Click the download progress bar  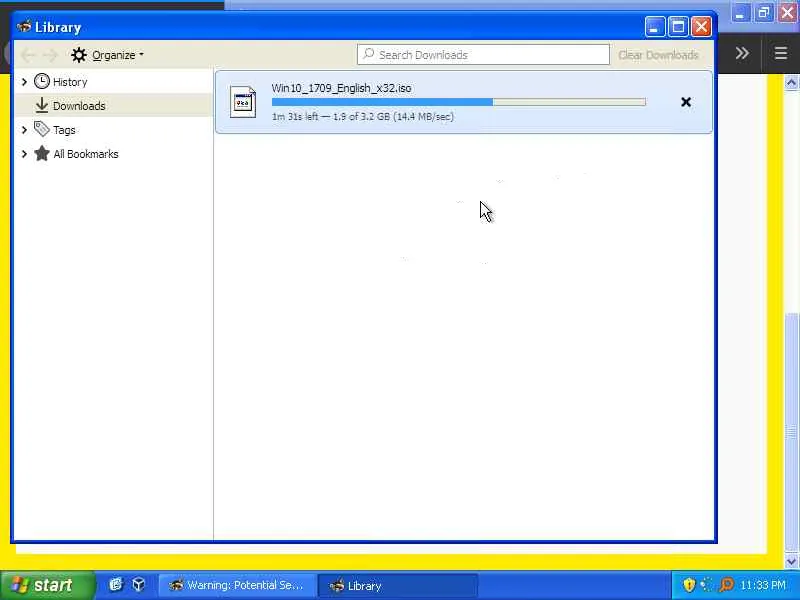pyautogui.click(x=459, y=102)
